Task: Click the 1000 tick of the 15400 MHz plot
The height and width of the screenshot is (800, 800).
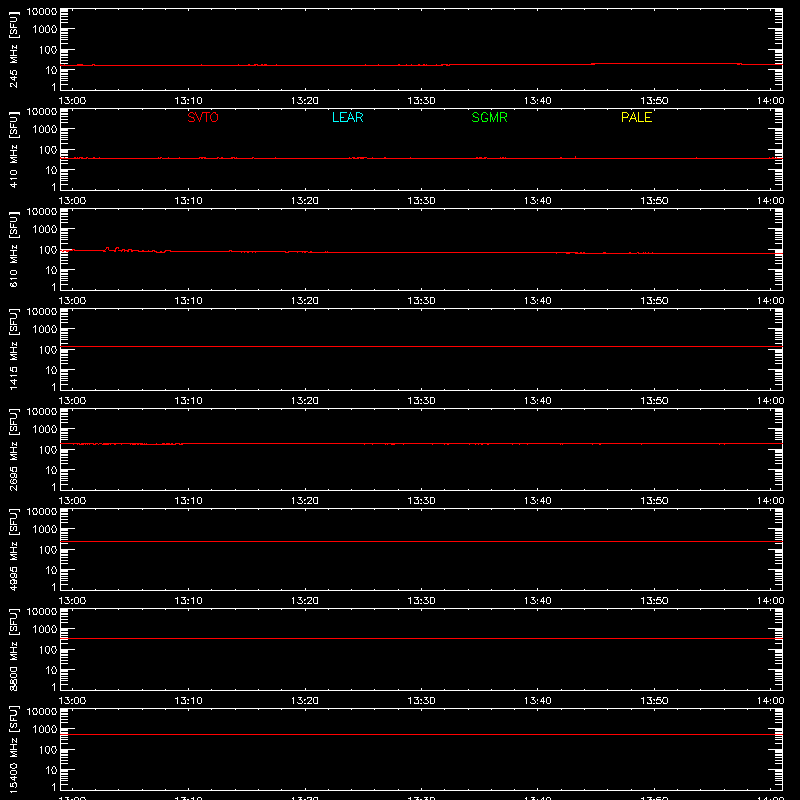Action: [45, 730]
